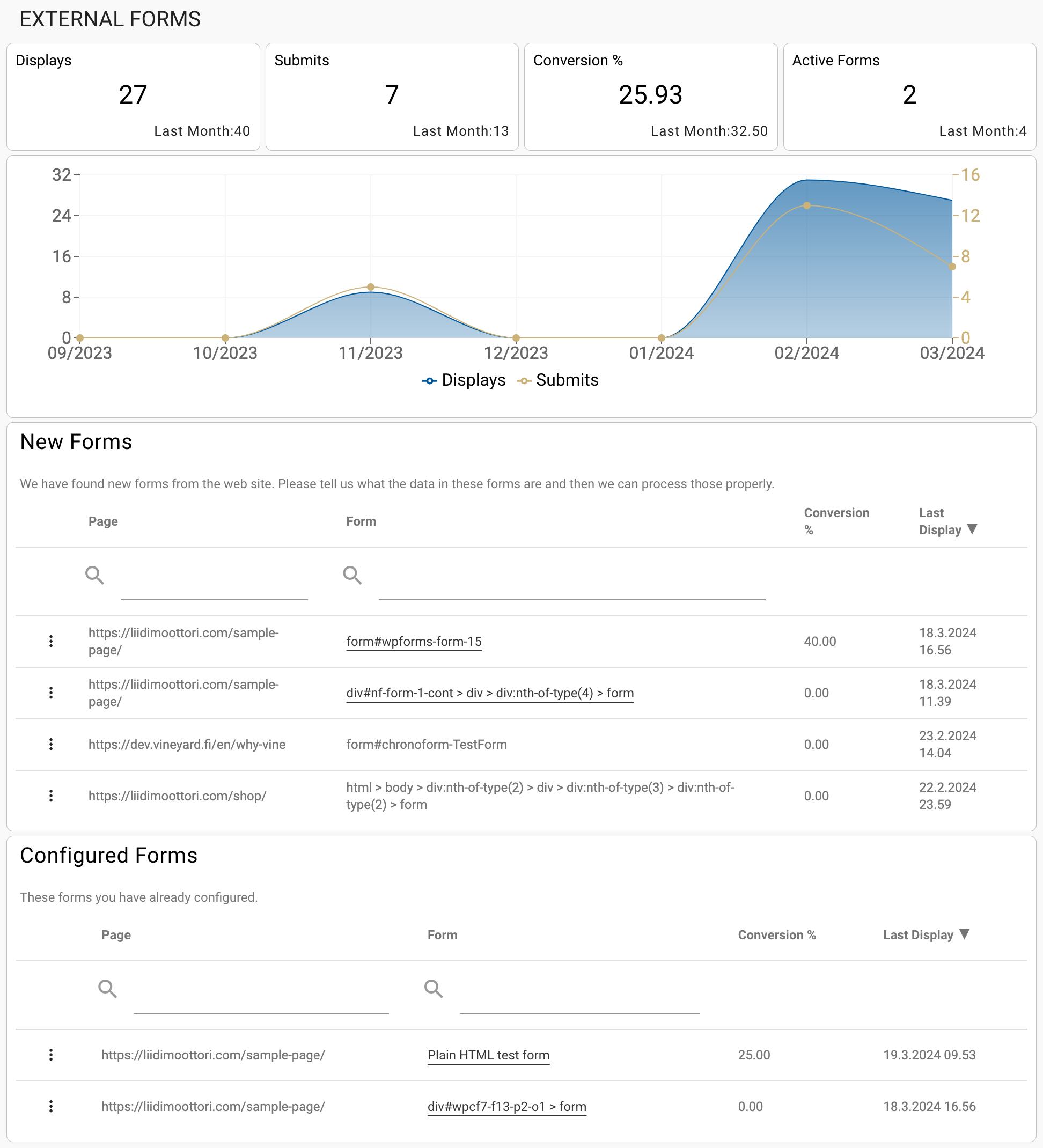Click the 40.00 conversion value
The image size is (1043, 1148).
tap(820, 641)
